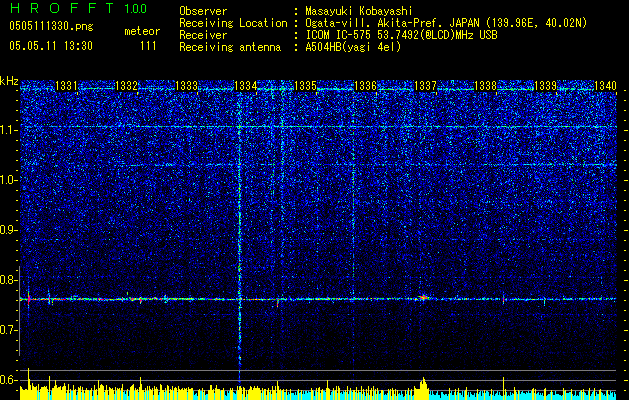This screenshot has height=400, width=629.
Task: Click time marker 1337
Action: coord(425,85)
